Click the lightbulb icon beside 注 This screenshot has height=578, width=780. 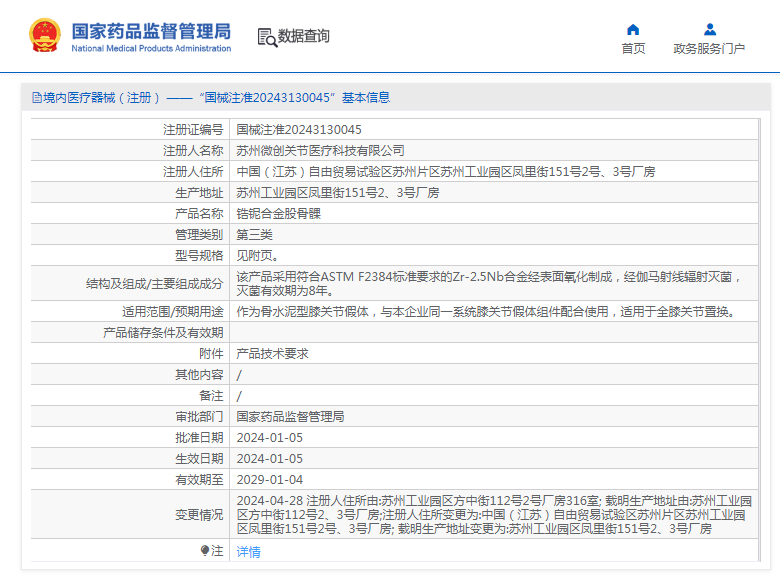pos(205,551)
